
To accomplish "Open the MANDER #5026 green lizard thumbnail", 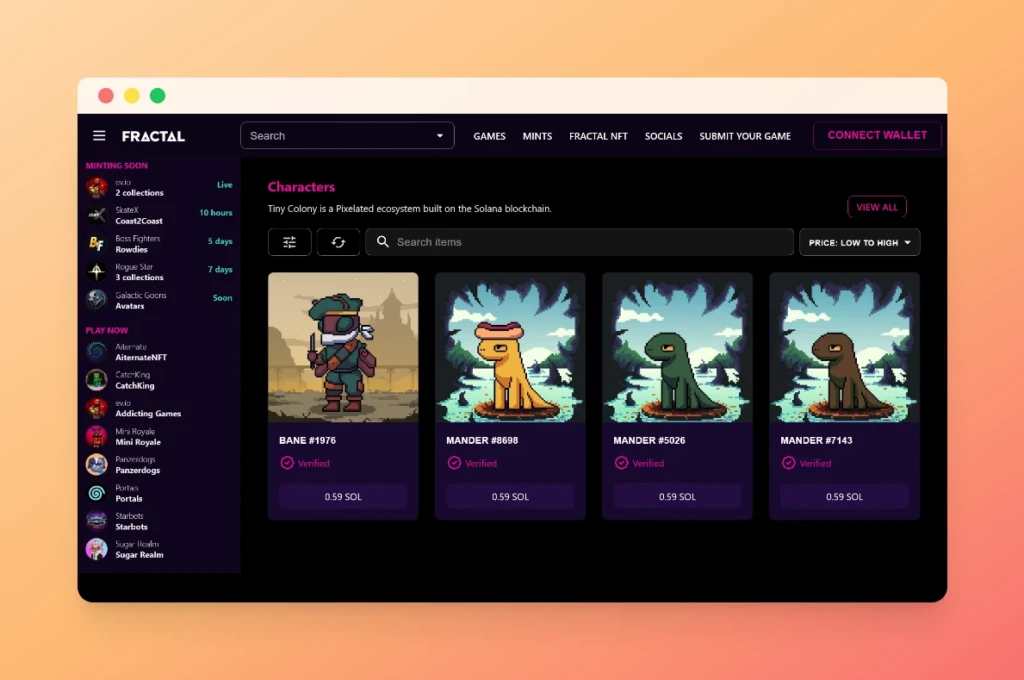I will [677, 348].
